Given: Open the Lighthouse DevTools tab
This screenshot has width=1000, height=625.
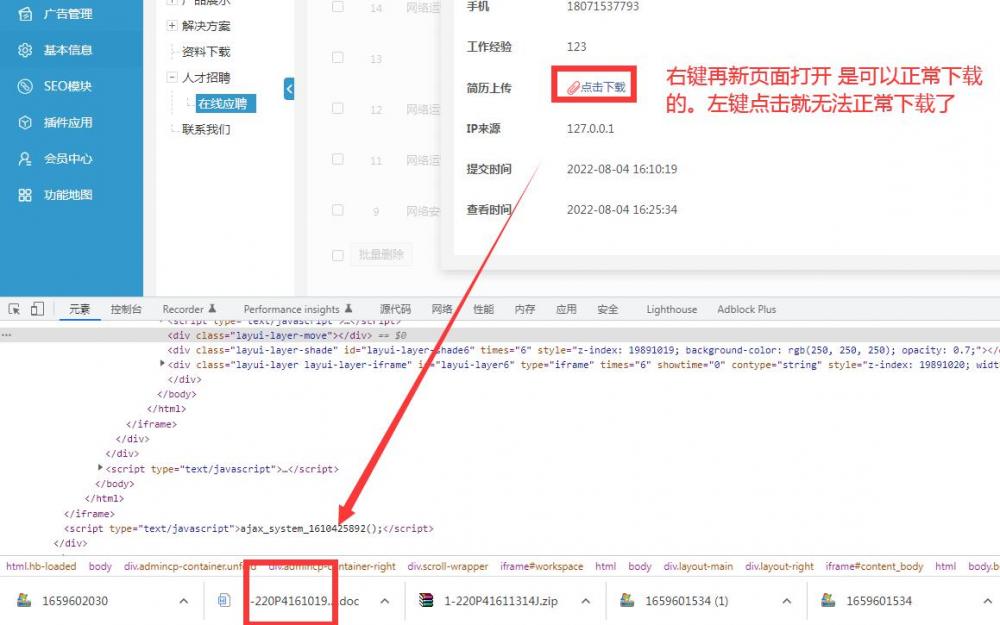Looking at the screenshot, I should coord(672,309).
